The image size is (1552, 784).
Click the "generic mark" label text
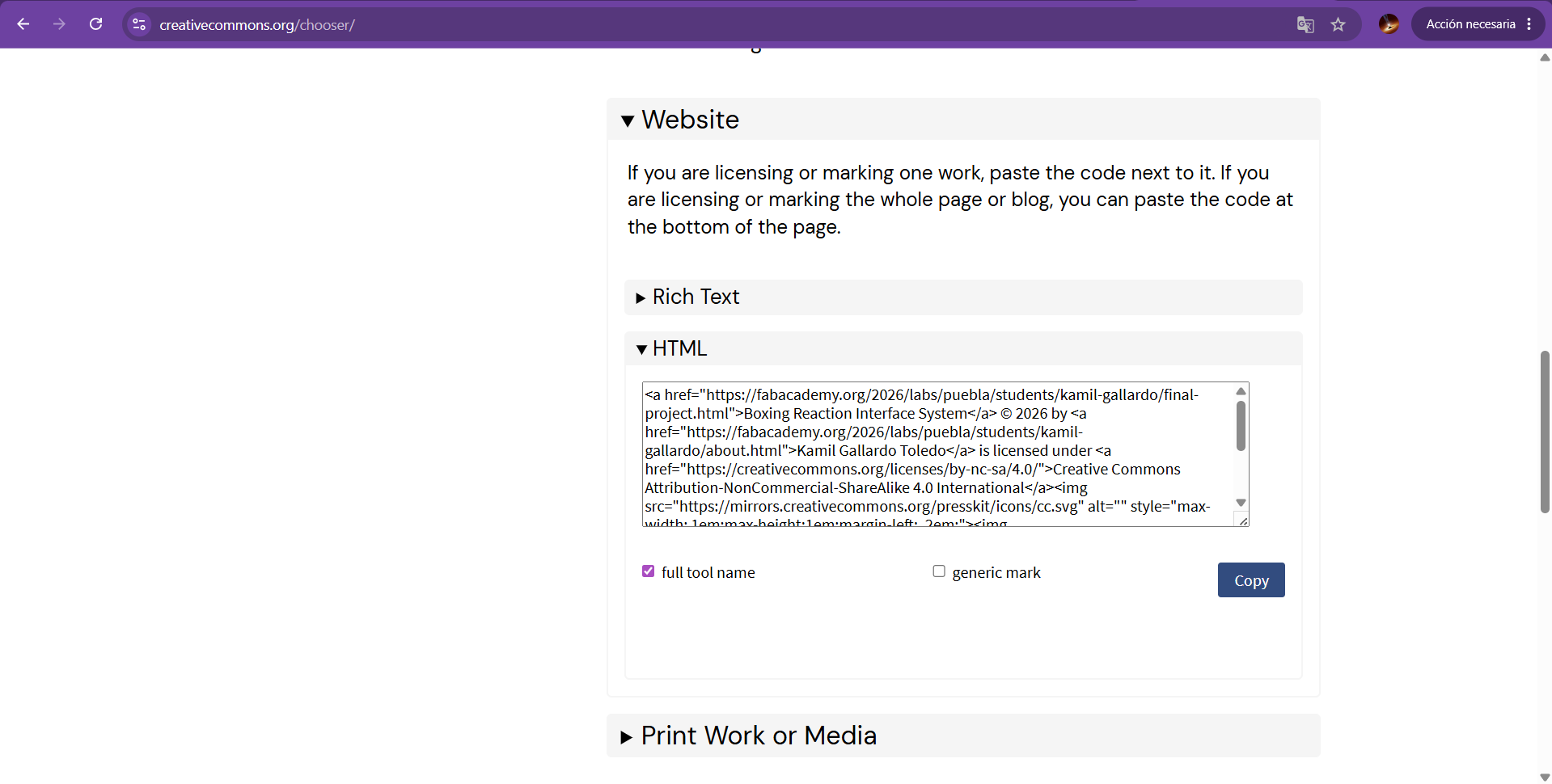[x=996, y=572]
